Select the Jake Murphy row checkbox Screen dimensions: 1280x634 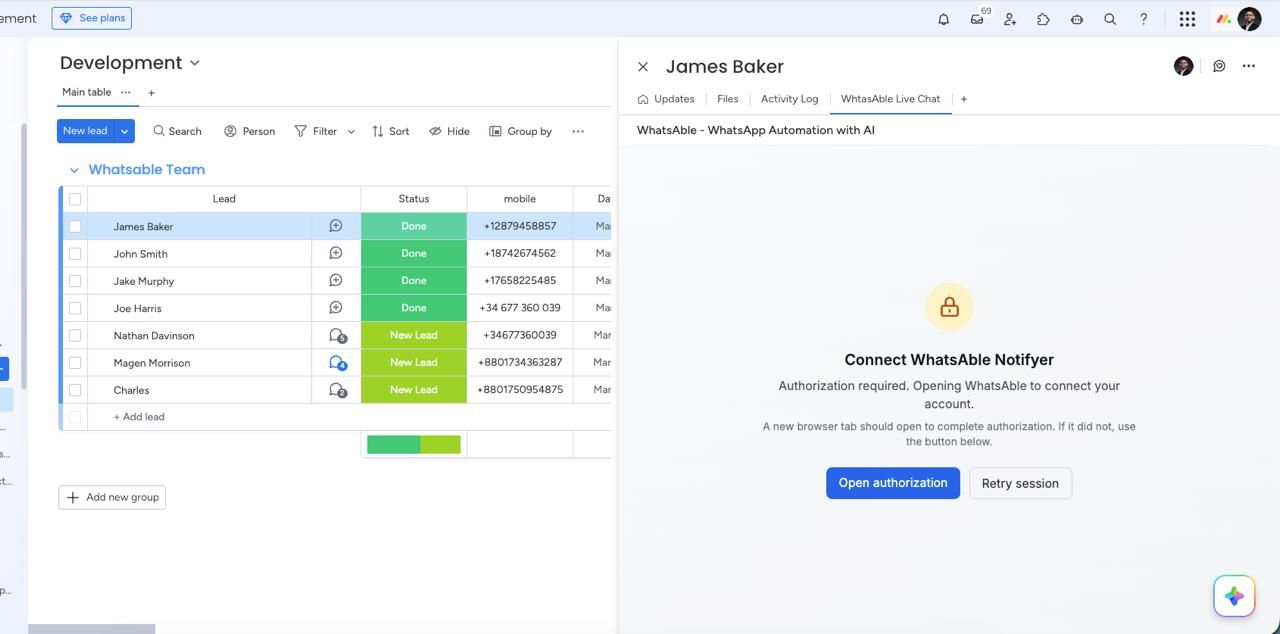click(75, 281)
